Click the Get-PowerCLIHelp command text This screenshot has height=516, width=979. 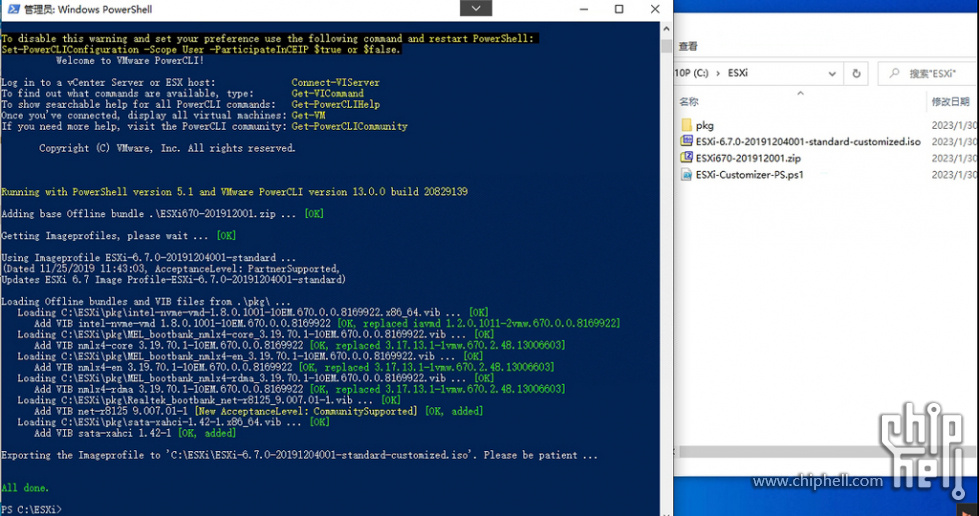point(335,104)
